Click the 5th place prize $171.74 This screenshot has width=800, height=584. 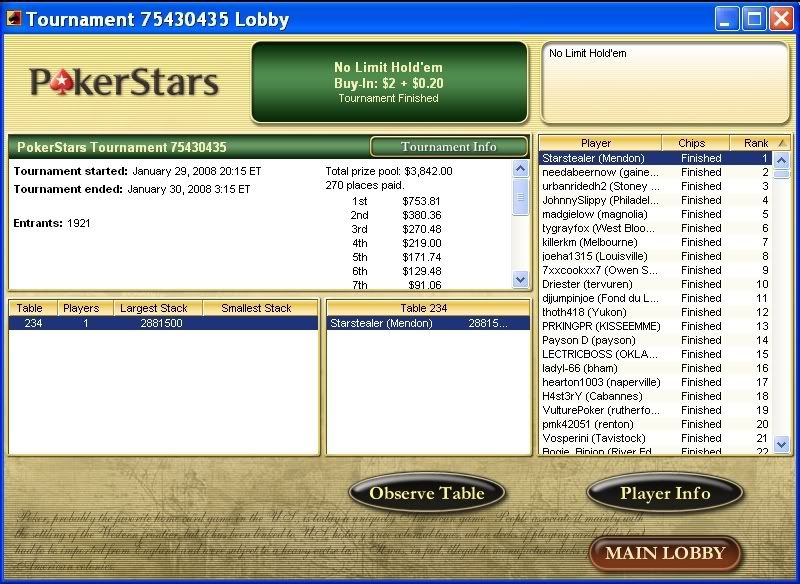point(421,258)
